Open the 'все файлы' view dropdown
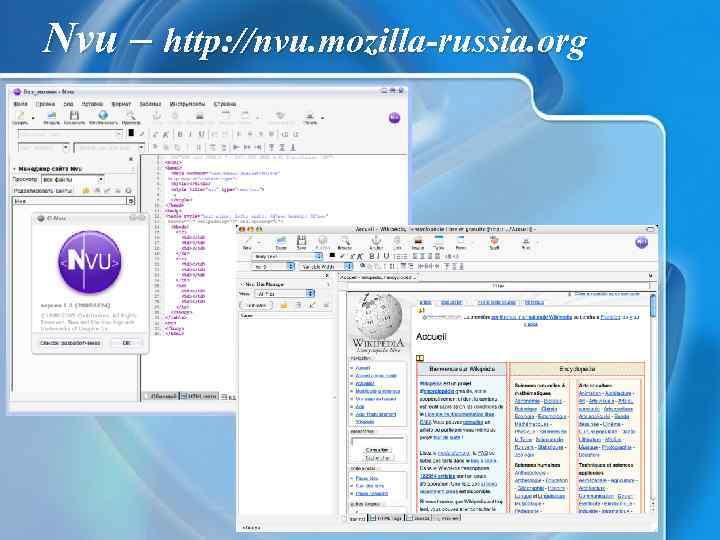 click(73, 180)
